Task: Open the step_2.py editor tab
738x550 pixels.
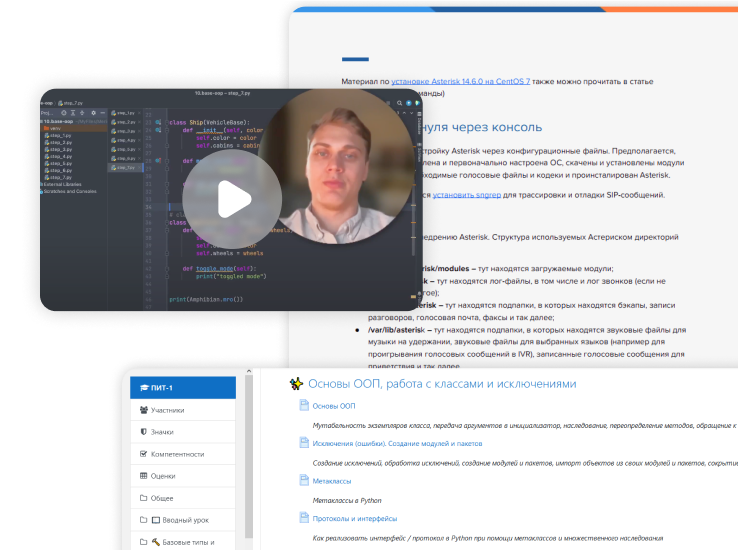Action: (x=125, y=122)
